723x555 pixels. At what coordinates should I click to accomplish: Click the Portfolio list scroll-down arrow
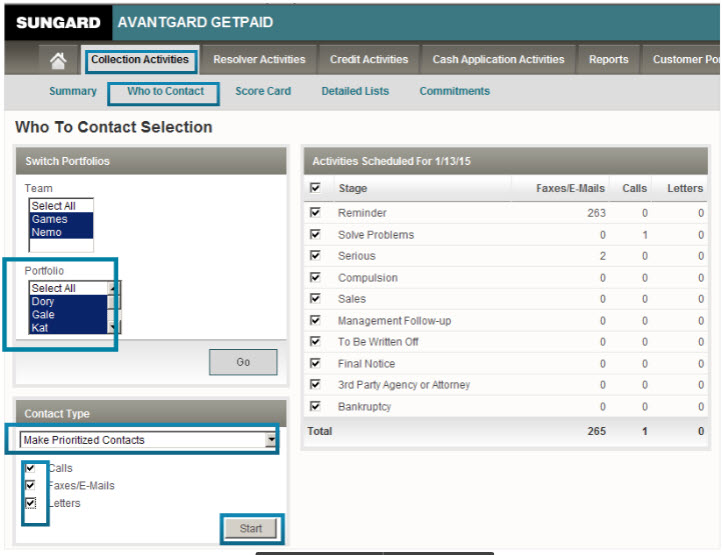(113, 327)
